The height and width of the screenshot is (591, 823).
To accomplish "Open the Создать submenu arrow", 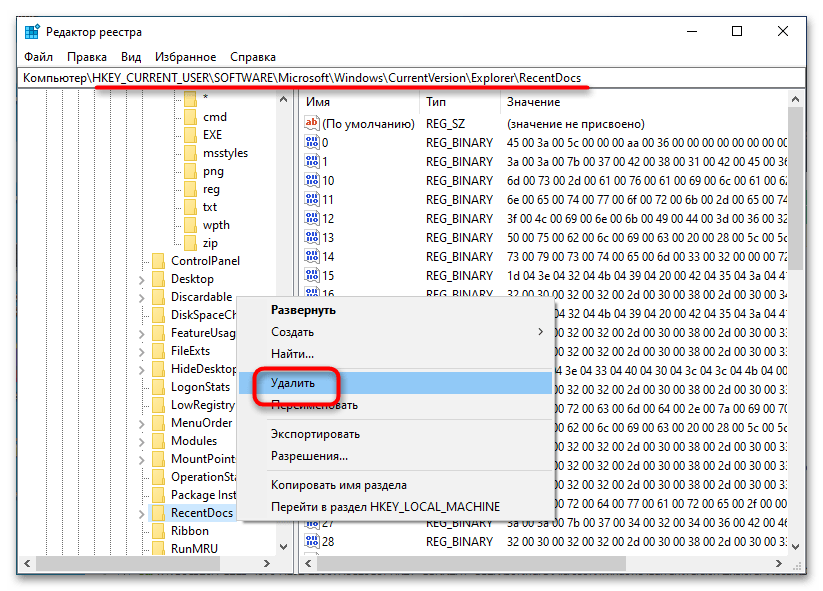I will coord(541,332).
